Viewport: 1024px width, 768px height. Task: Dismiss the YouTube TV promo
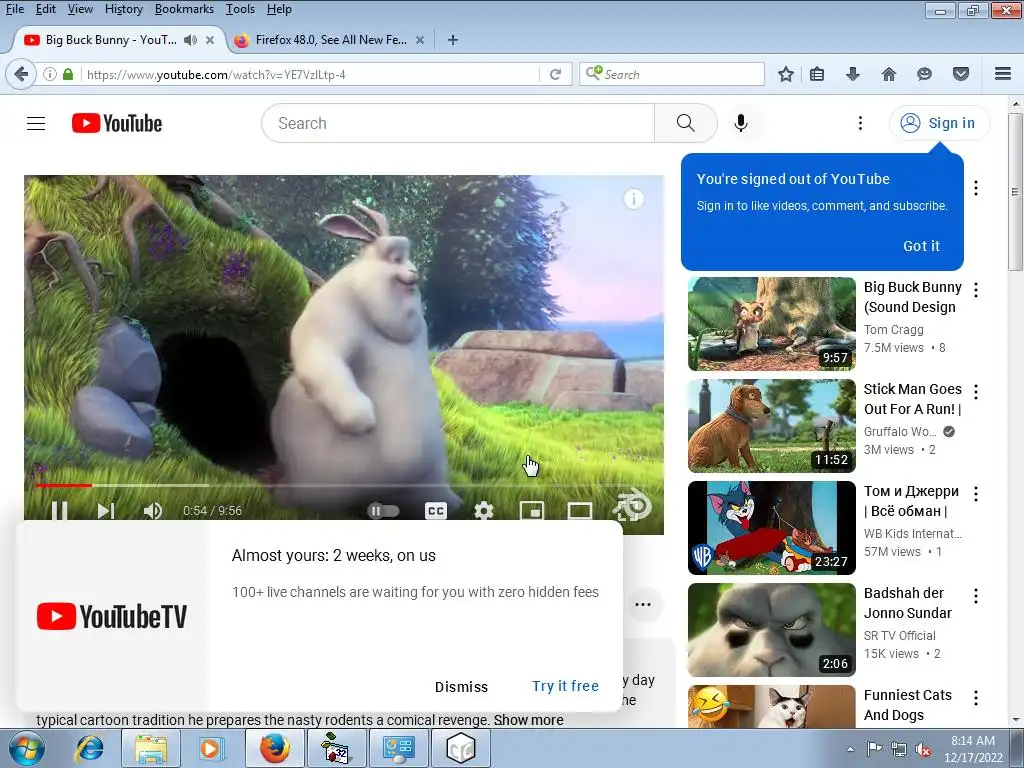tap(461, 687)
